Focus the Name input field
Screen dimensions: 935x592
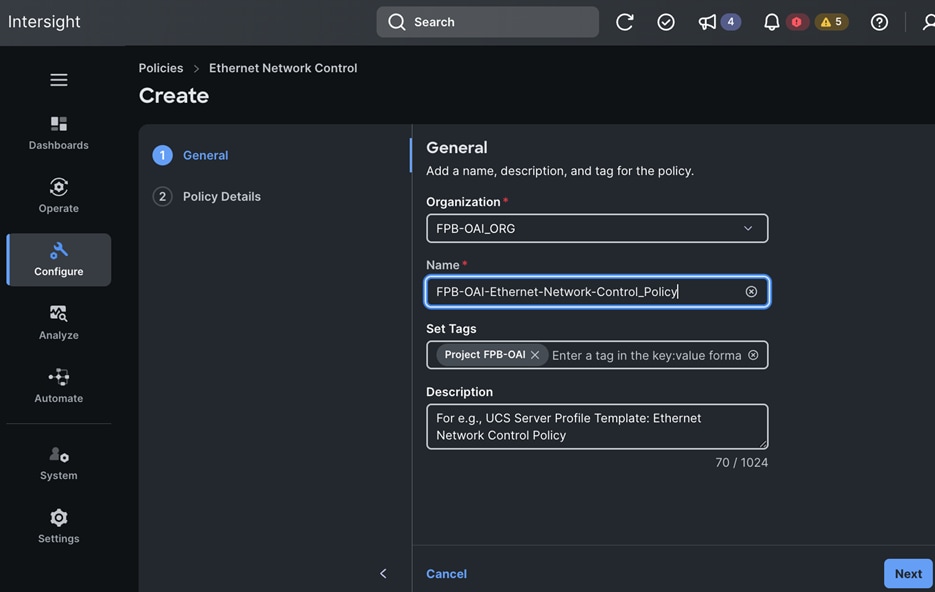point(597,292)
